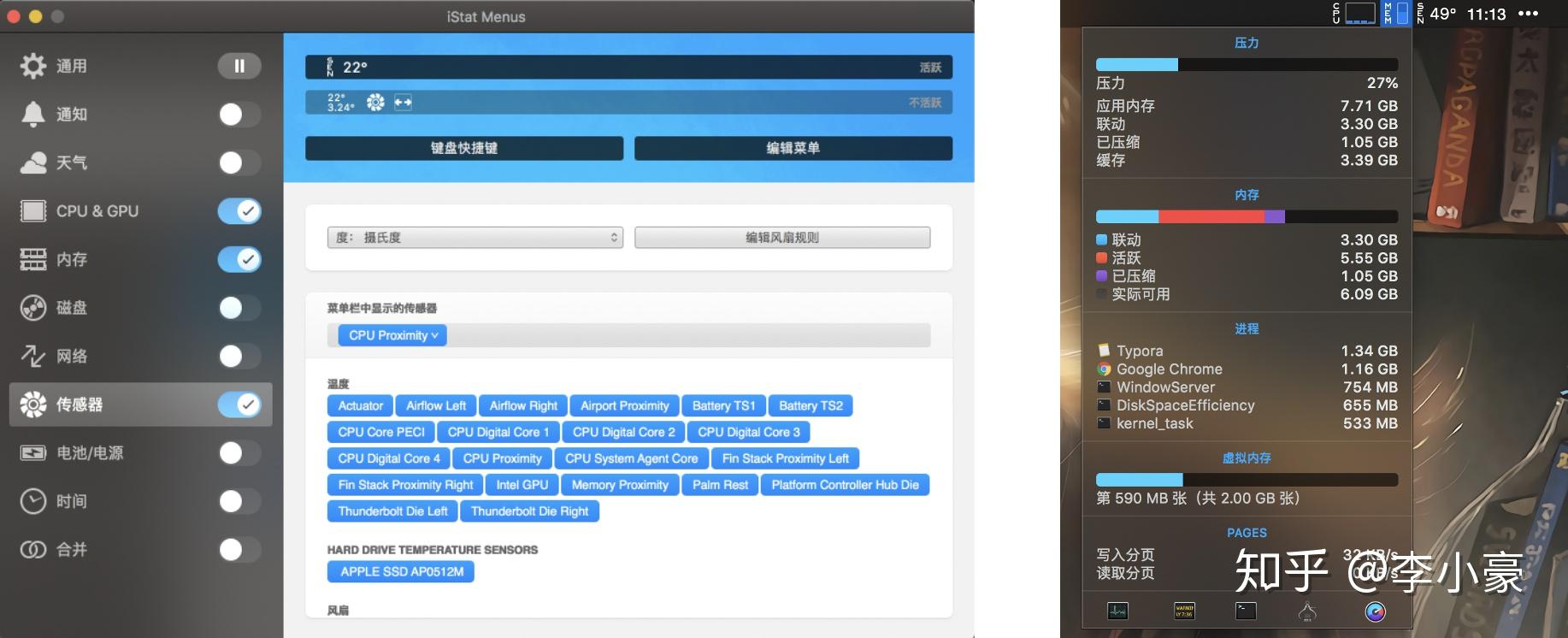Open the Memory section label in sidebar
The width and height of the screenshot is (1568, 638).
72,259
